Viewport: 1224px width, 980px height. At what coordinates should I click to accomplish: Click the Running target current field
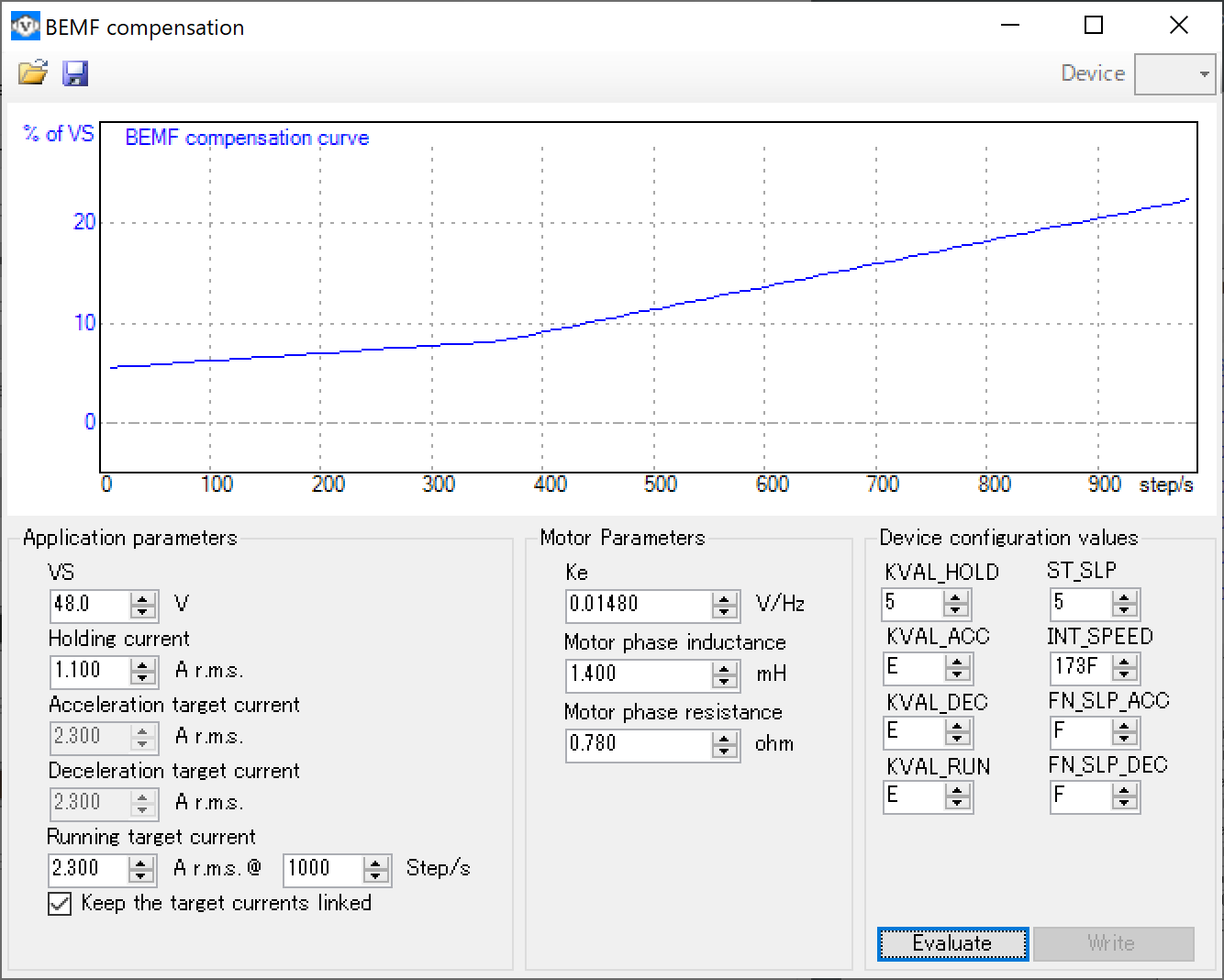coord(88,869)
